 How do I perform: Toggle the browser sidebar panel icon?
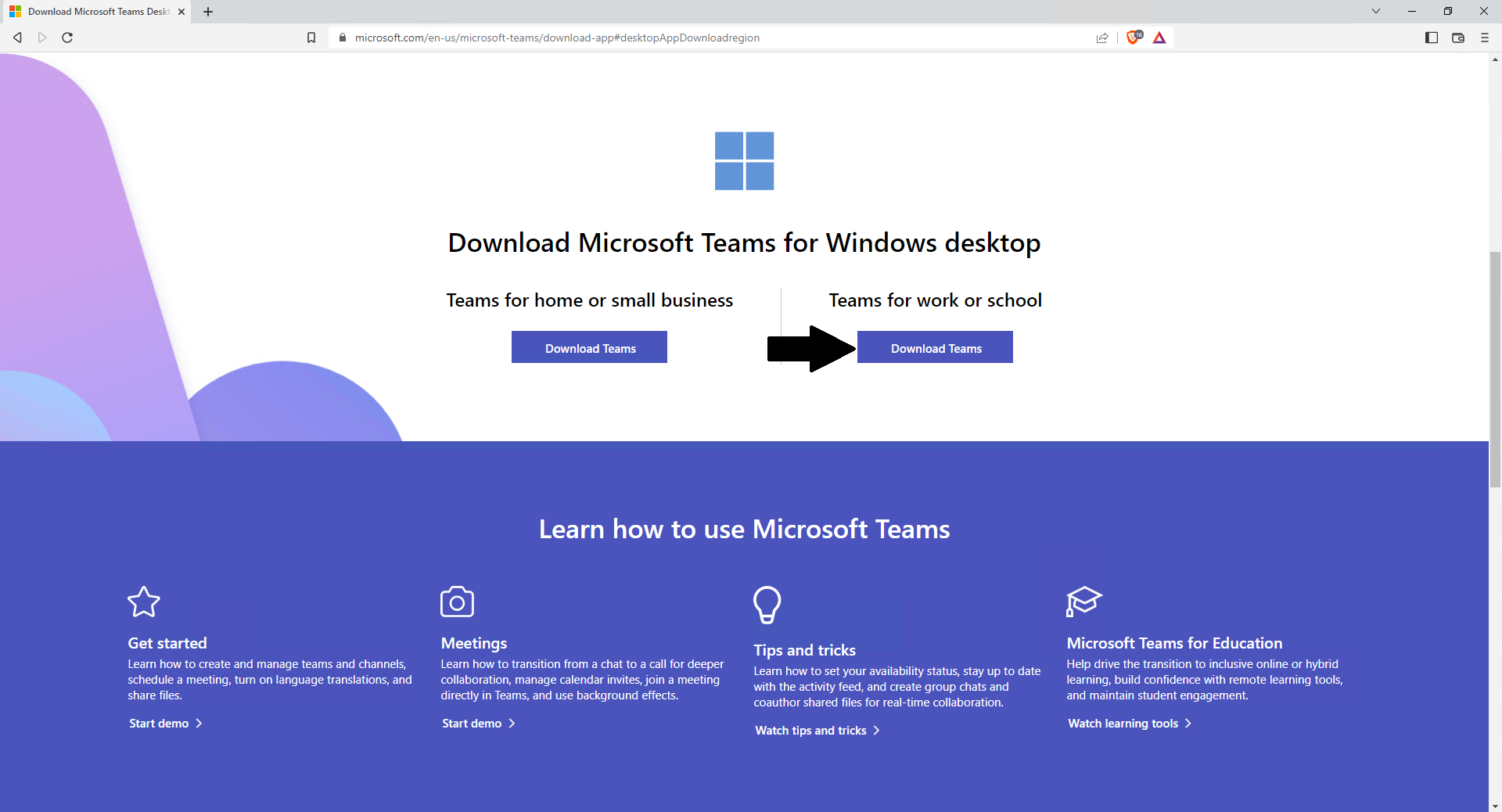1432,38
